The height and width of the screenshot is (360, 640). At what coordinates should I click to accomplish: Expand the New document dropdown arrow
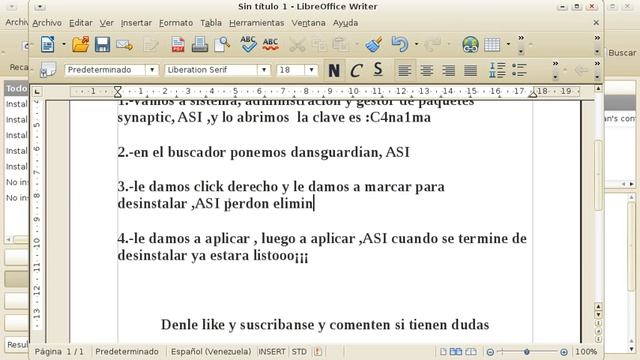click(x=64, y=44)
